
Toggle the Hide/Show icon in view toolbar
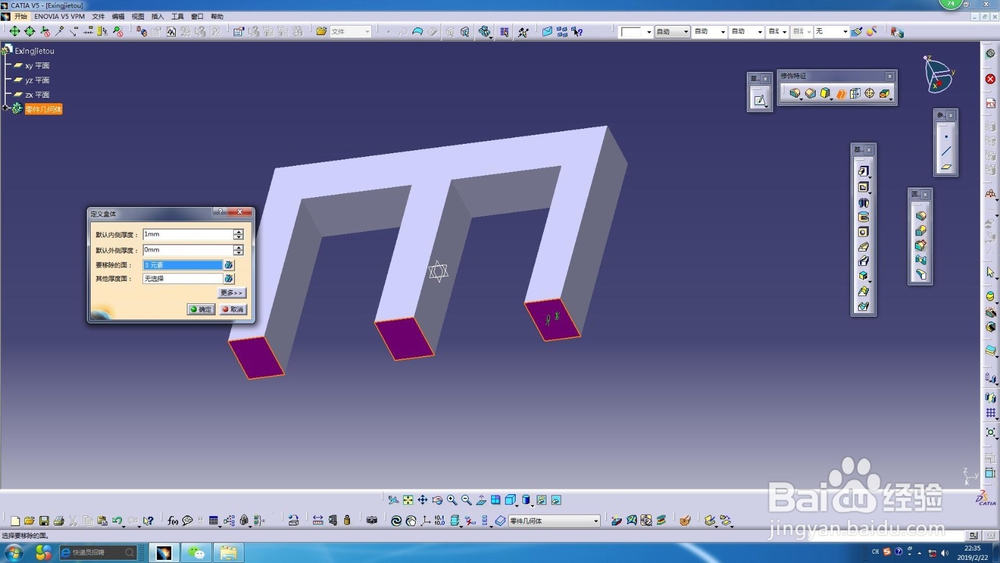pos(541,501)
